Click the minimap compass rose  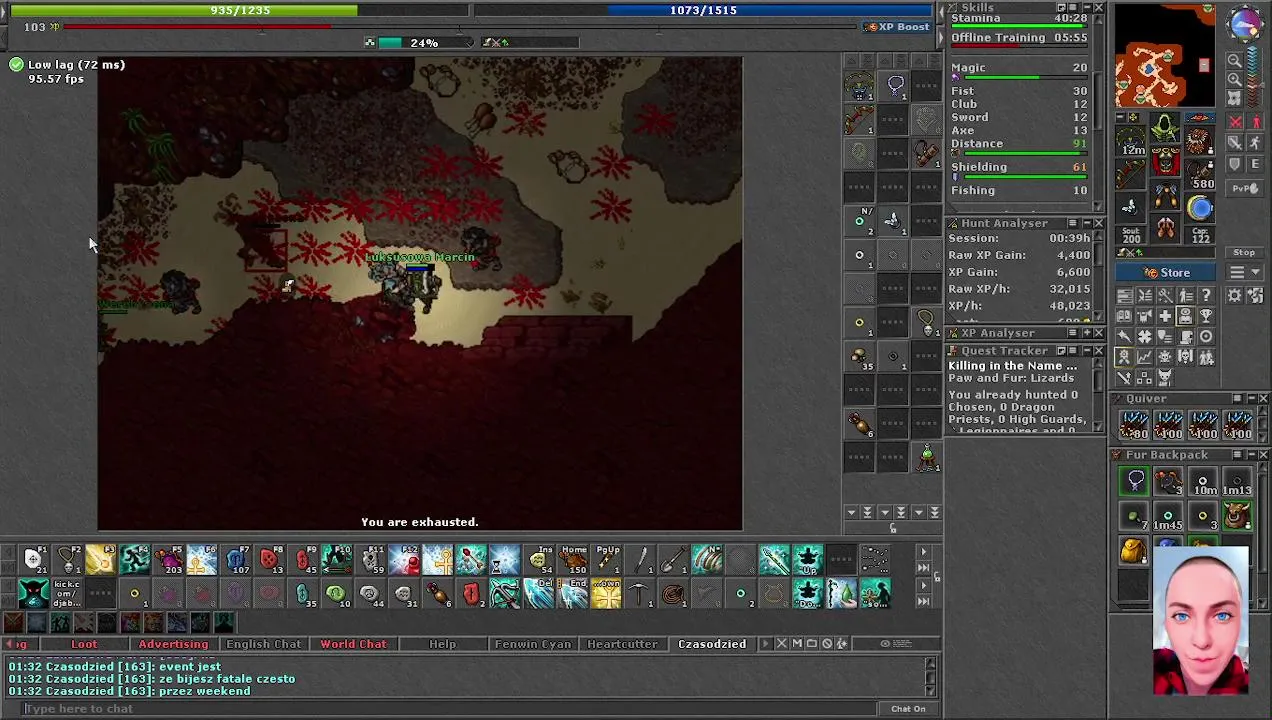click(x=1245, y=25)
